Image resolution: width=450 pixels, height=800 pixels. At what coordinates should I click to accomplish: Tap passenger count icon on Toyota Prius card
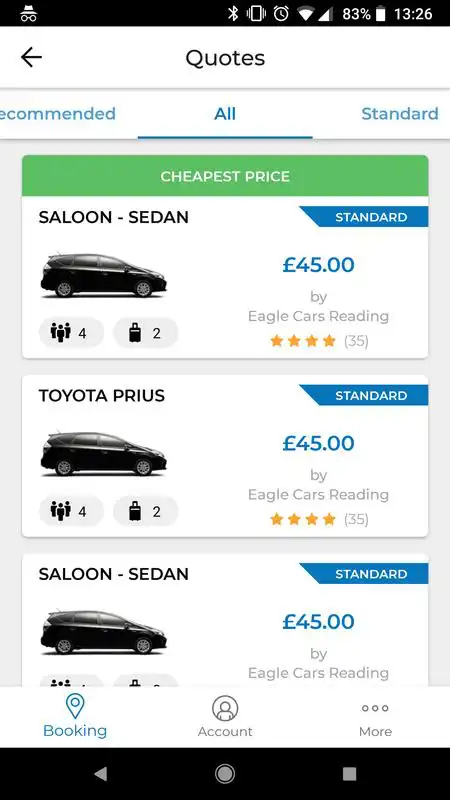(60, 511)
